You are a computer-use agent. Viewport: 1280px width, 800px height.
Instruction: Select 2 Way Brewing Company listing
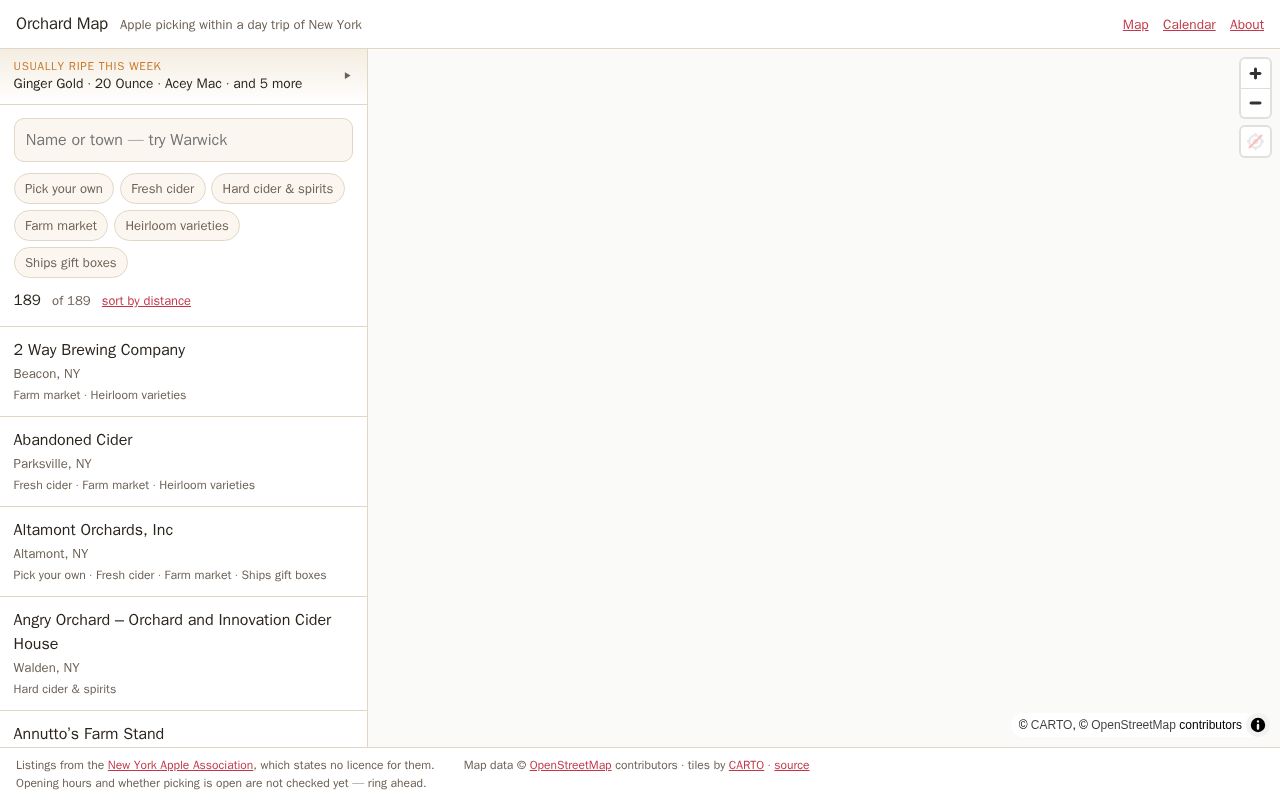pos(183,372)
